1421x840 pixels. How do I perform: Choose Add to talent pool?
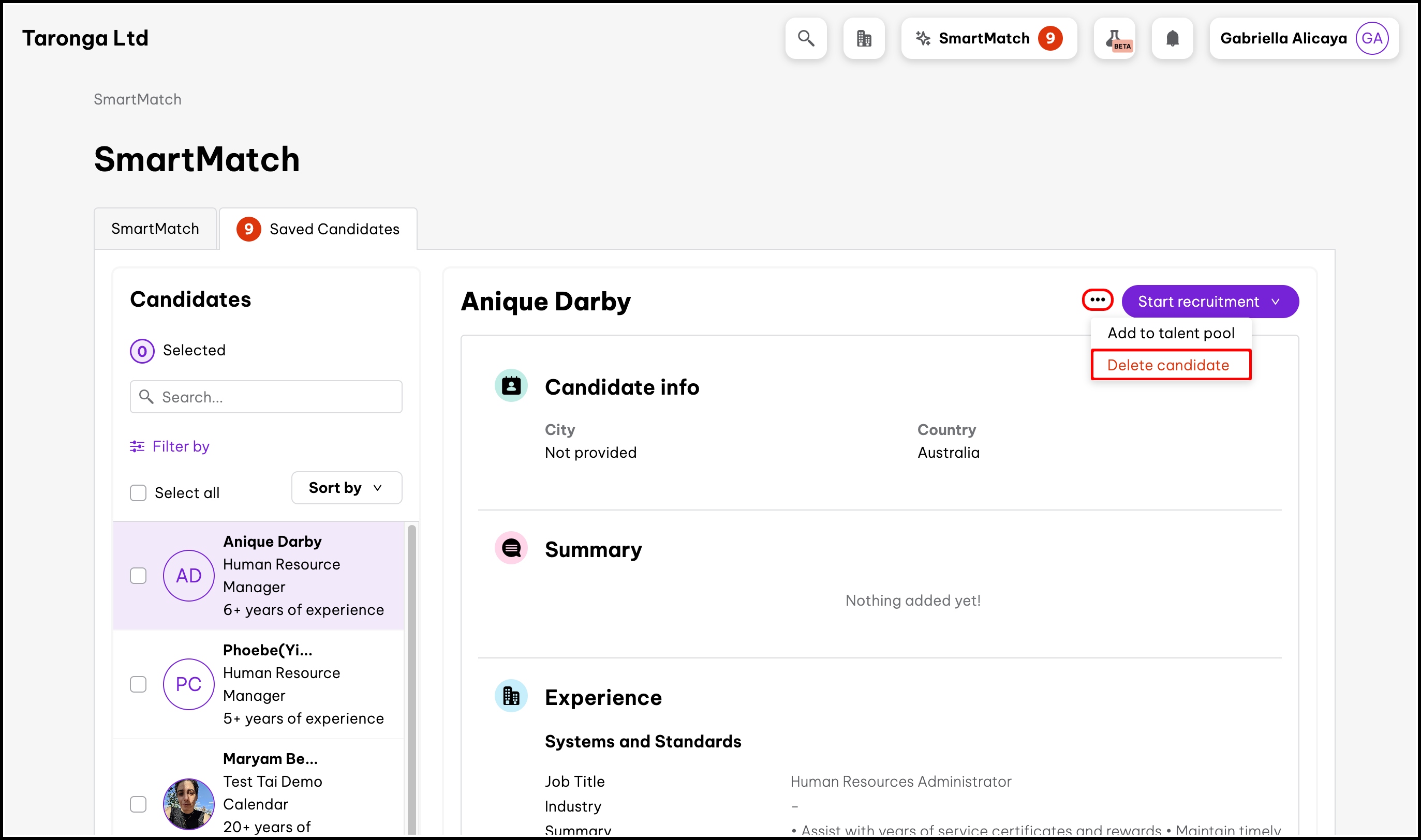point(1171,334)
